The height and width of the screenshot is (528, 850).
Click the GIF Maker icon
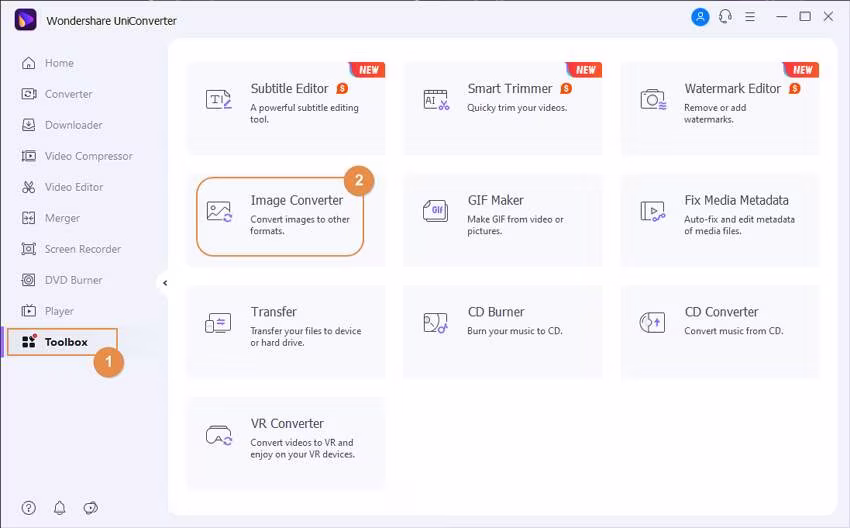(435, 211)
